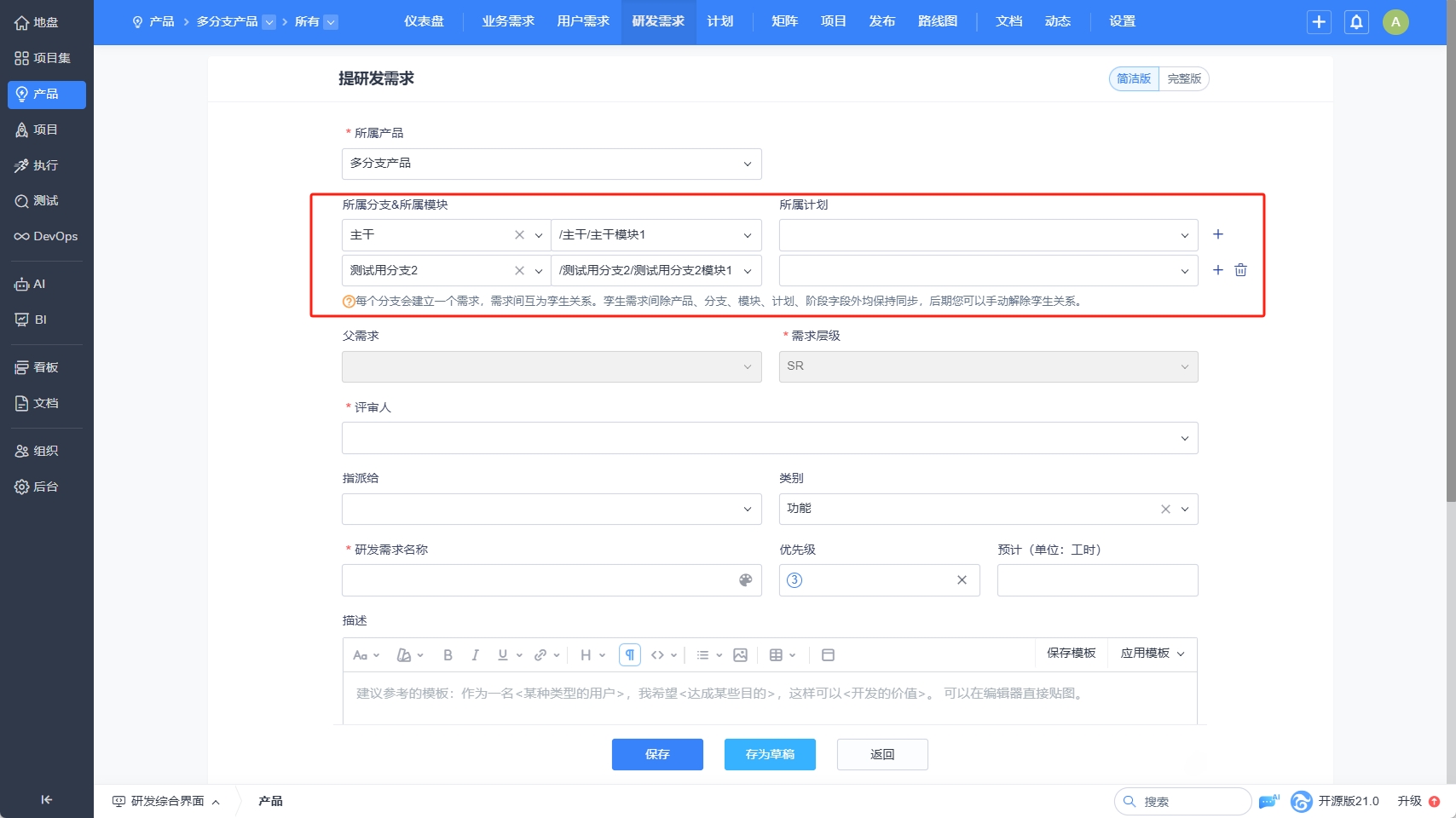Image resolution: width=1456 pixels, height=818 pixels.
Task: Go to the 用户需求 tab
Action: 583,21
